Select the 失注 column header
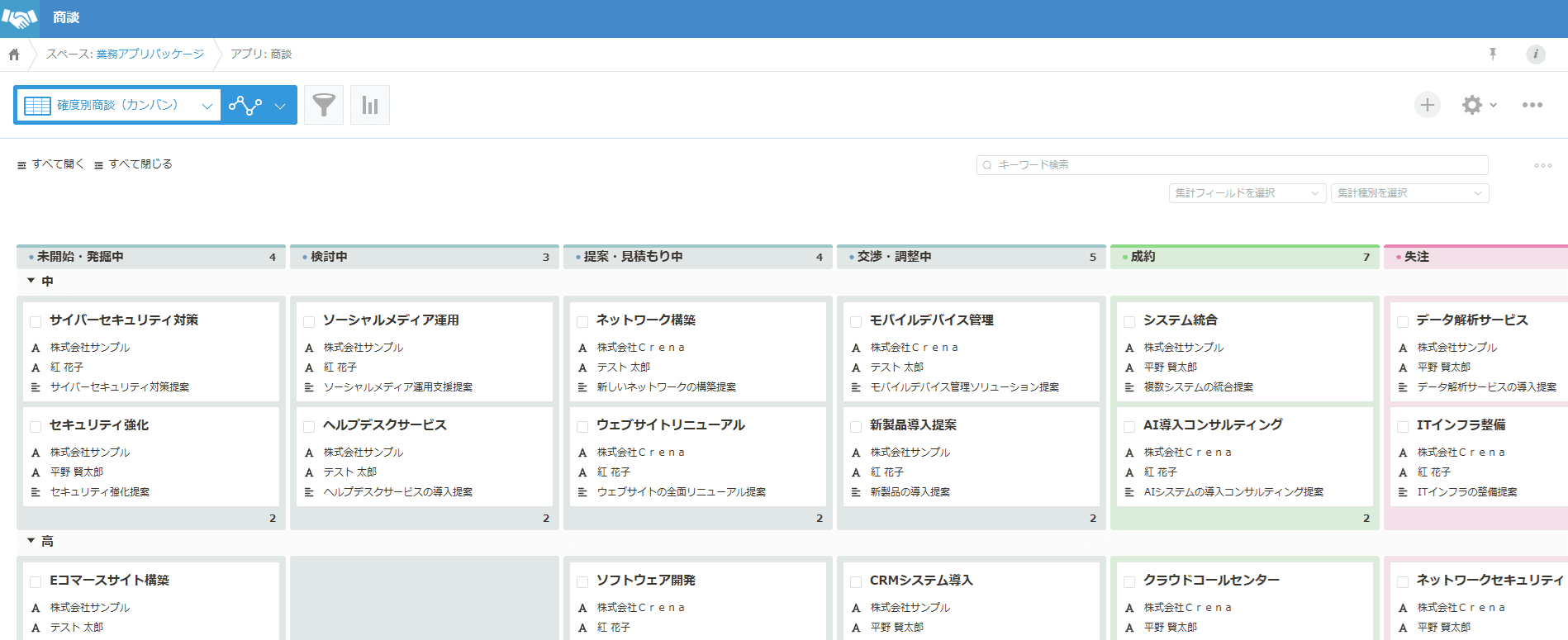Image resolution: width=1568 pixels, height=640 pixels. [x=1475, y=257]
